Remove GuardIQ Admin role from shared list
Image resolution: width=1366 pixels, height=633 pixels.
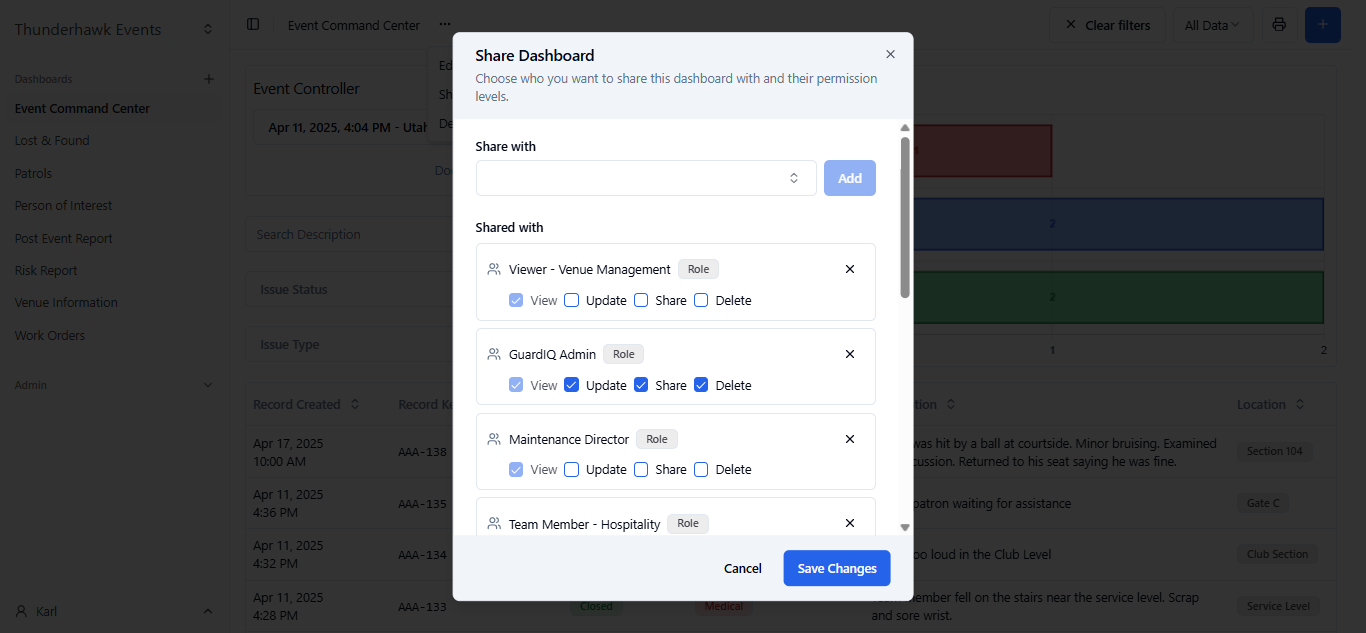850,354
